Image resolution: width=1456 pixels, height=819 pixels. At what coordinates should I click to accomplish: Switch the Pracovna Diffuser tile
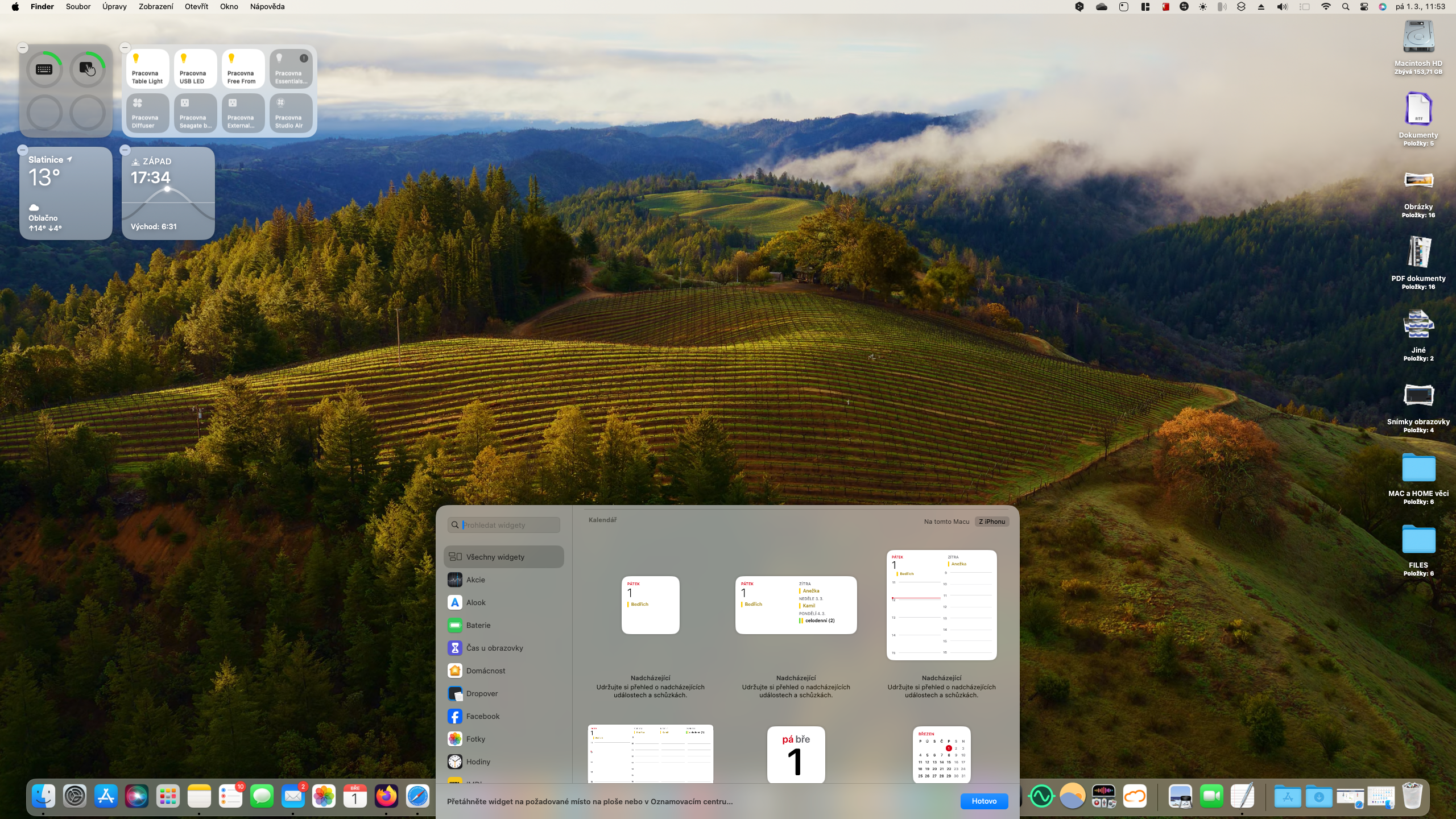click(147, 113)
